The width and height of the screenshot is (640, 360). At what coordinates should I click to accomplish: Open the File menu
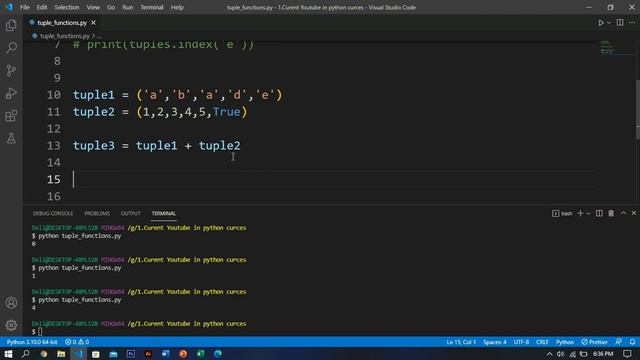pos(24,7)
